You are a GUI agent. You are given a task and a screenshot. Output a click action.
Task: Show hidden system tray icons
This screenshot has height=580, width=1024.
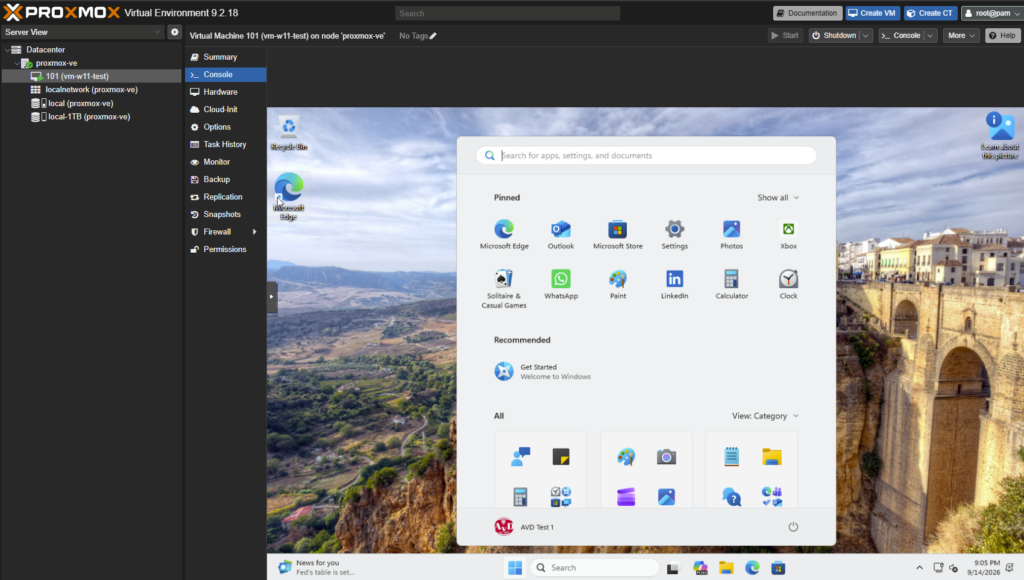pyautogui.click(x=919, y=568)
